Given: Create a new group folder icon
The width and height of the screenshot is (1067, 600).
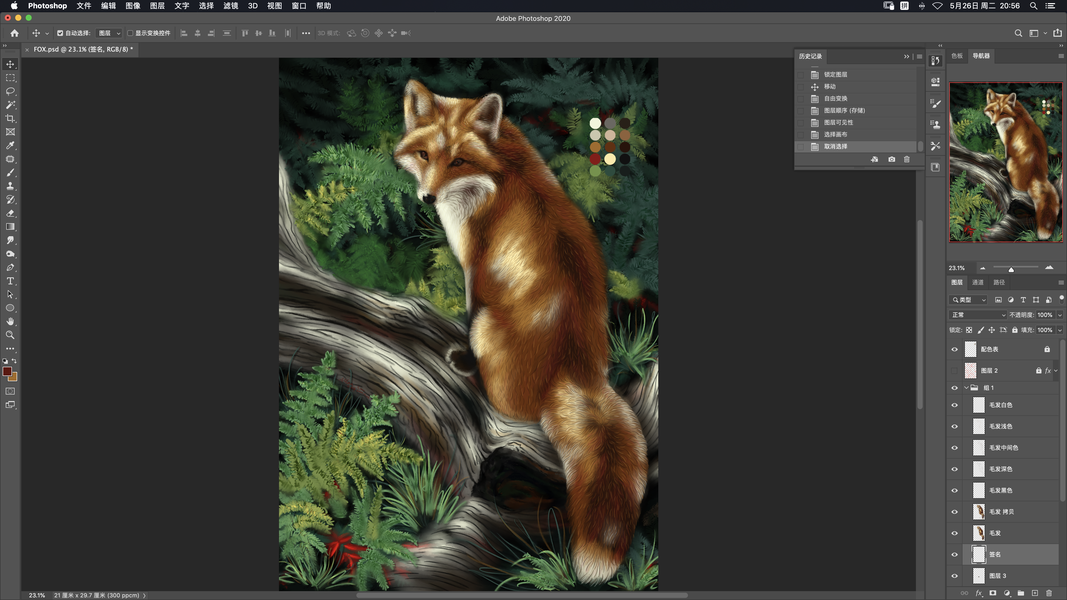Looking at the screenshot, I should click(x=1021, y=593).
